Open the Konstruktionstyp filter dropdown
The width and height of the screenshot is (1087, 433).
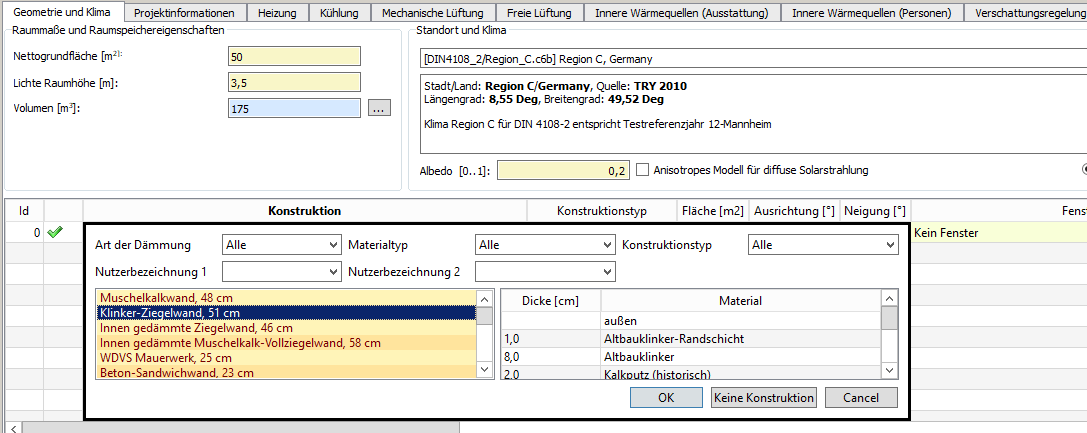(x=824, y=245)
